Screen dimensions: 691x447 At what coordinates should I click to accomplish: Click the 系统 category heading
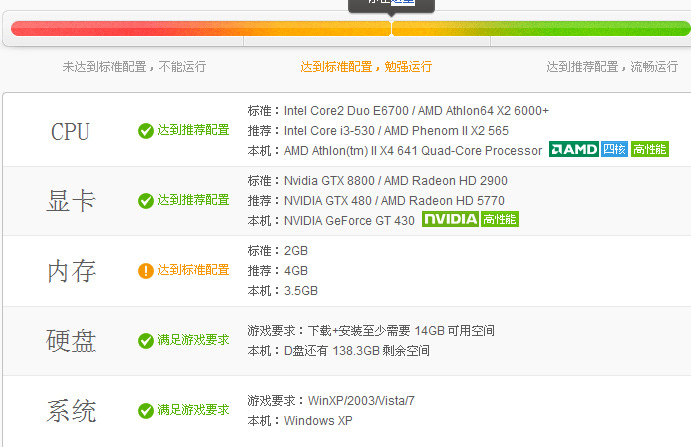click(71, 411)
